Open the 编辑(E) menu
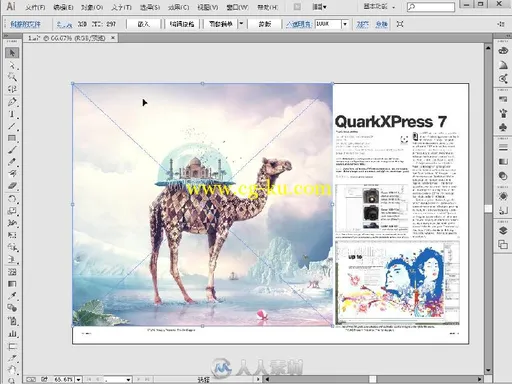This screenshot has height=384, width=512. pyautogui.click(x=63, y=7)
